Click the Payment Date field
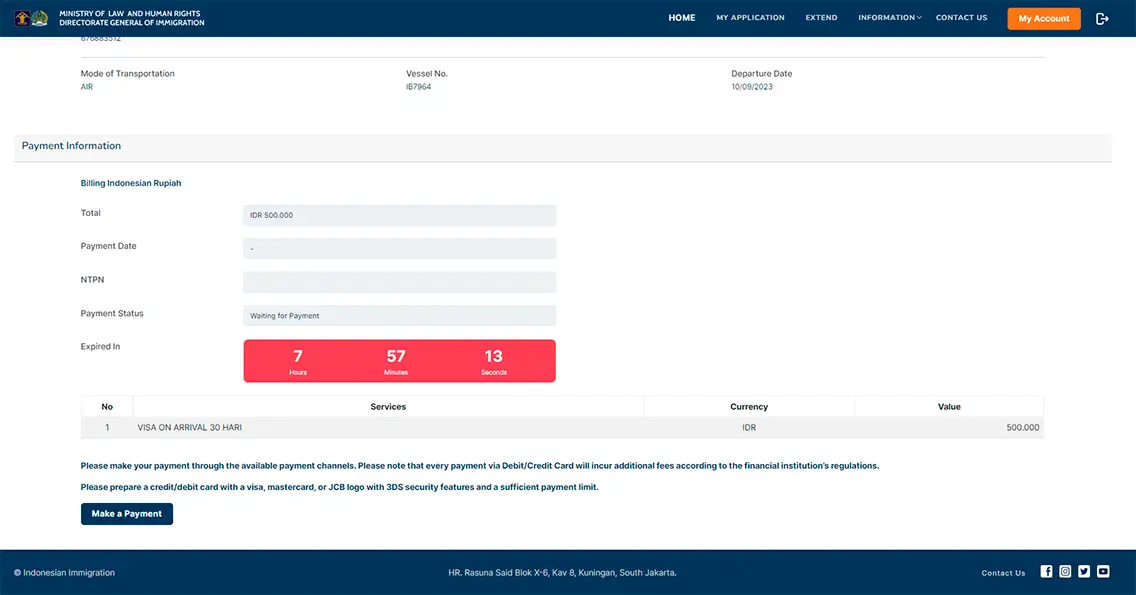This screenshot has width=1136, height=595. point(399,248)
